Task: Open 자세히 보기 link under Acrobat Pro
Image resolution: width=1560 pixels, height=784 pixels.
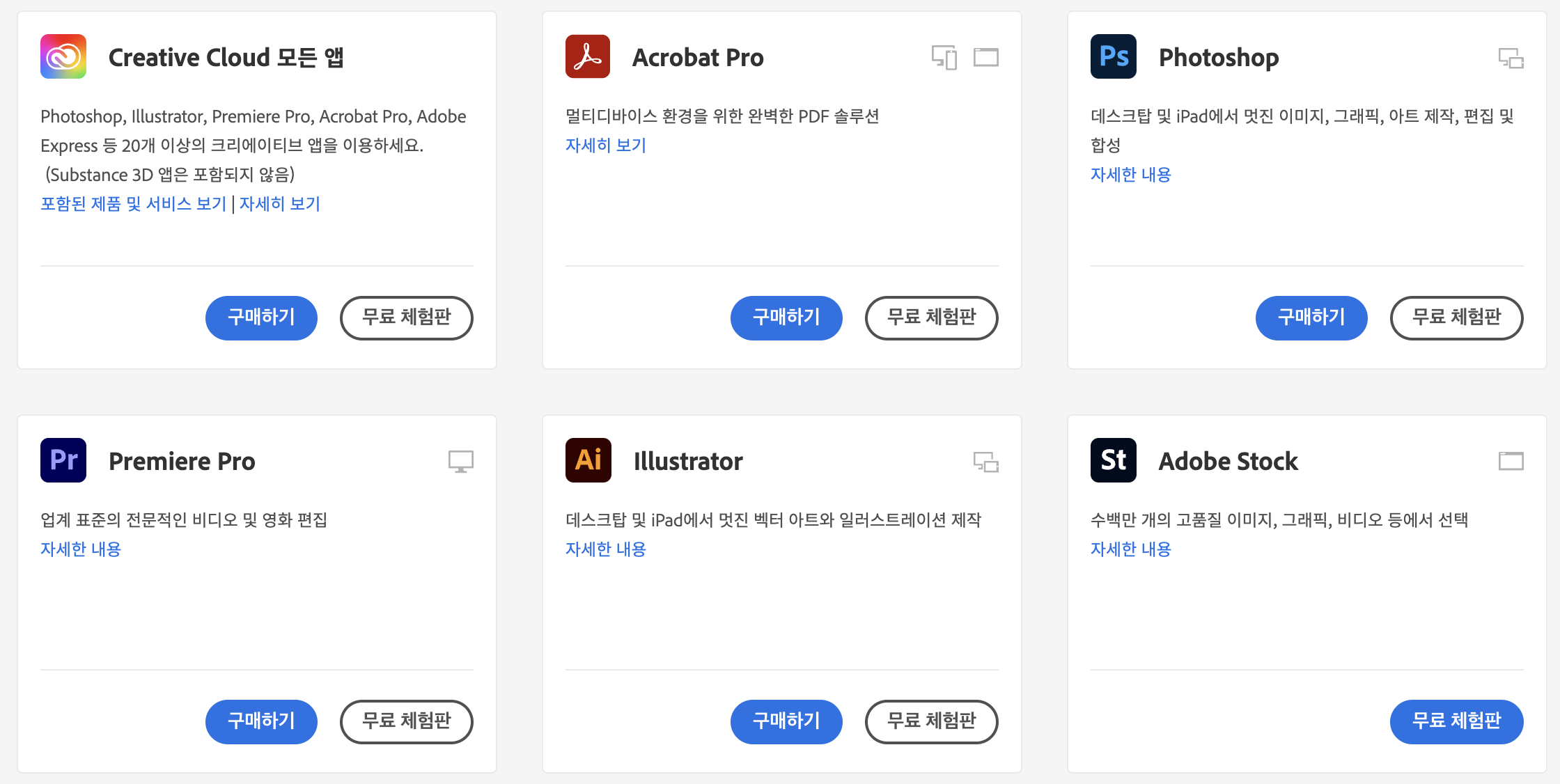Action: click(x=605, y=146)
